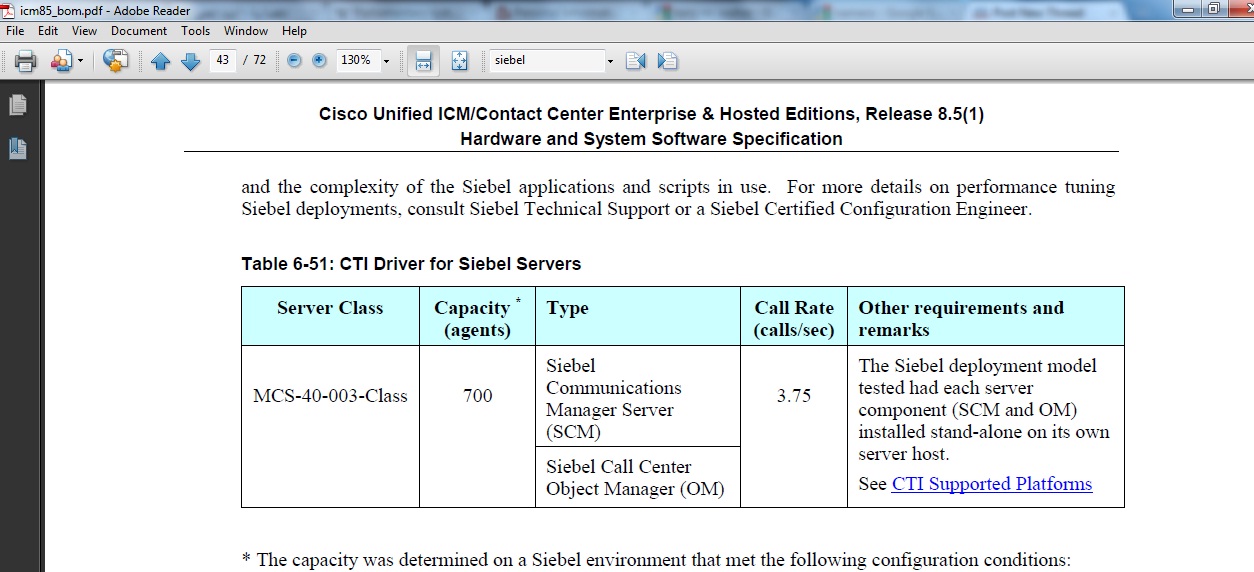Open the Bookmarks panel icon in sidebar
1254x572 pixels.
(x=18, y=149)
